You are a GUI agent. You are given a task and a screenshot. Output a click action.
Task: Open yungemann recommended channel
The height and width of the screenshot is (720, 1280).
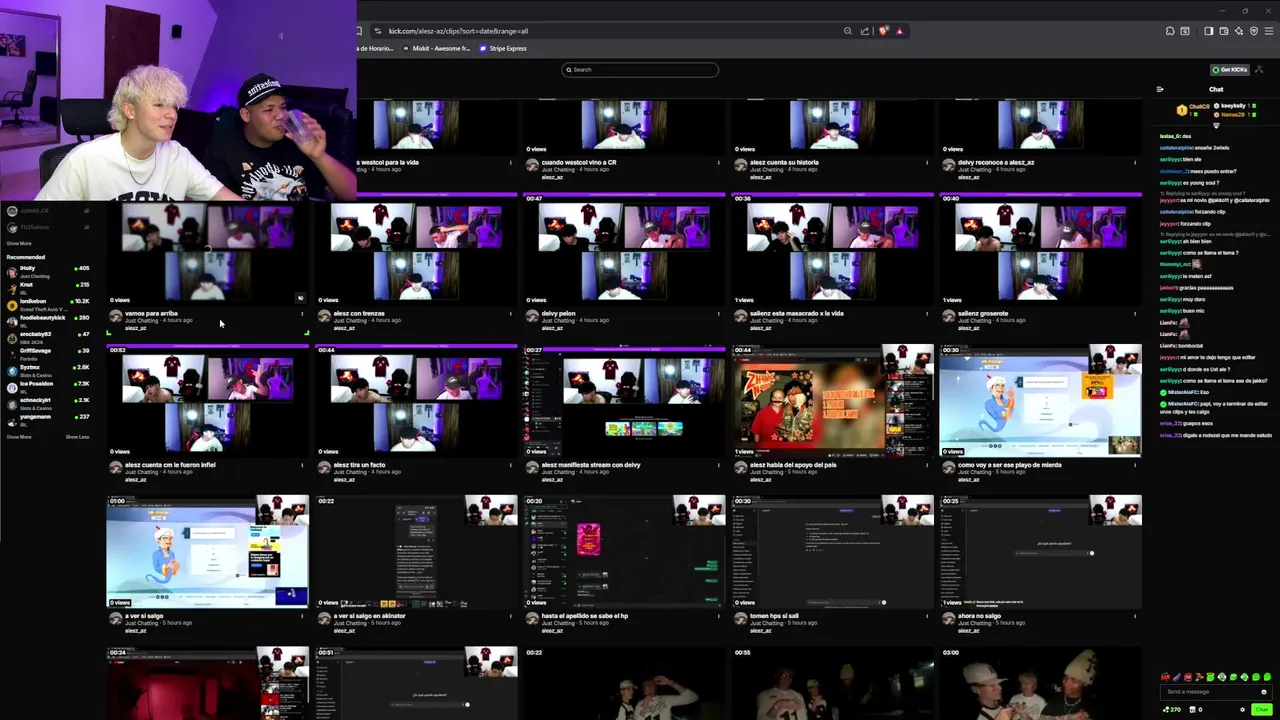point(48,419)
